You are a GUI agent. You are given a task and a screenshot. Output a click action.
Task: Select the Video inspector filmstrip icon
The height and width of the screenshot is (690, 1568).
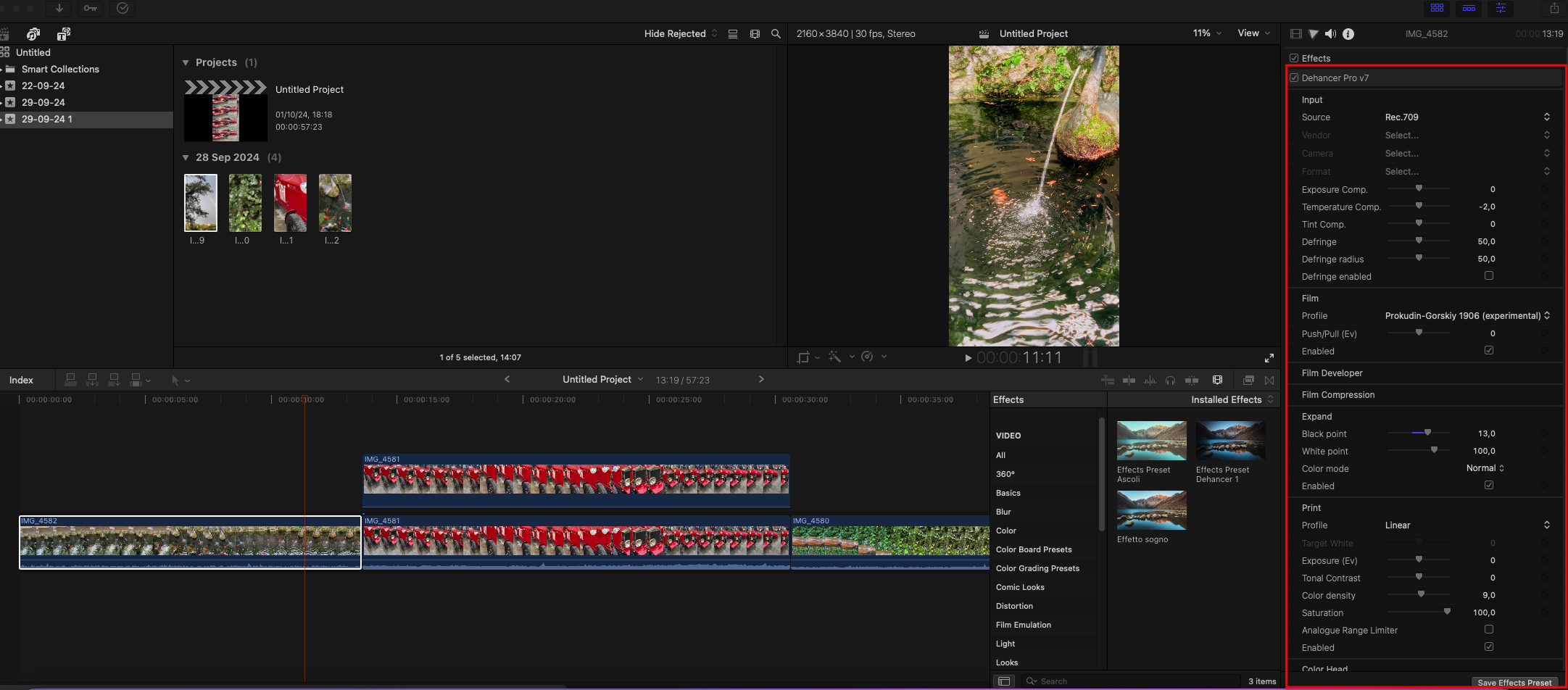click(x=1296, y=33)
